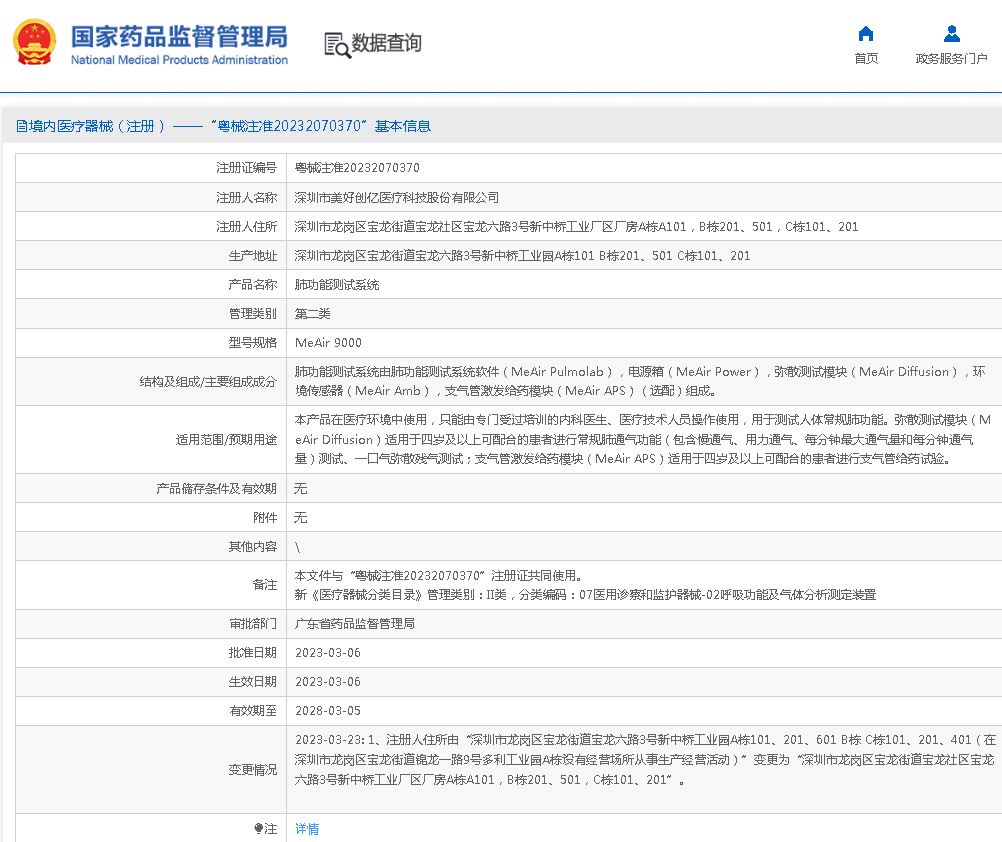This screenshot has height=842, width=1002.
Task: Click the MeAir 9000 model value
Action: tap(328, 343)
